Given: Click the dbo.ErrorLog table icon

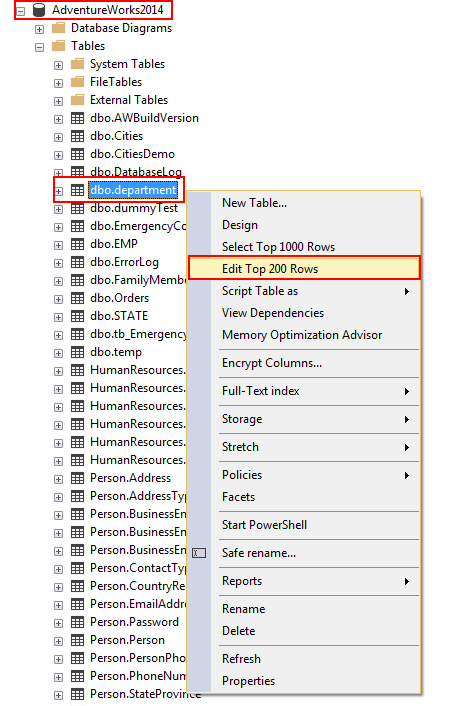Looking at the screenshot, I should click(x=77, y=262).
